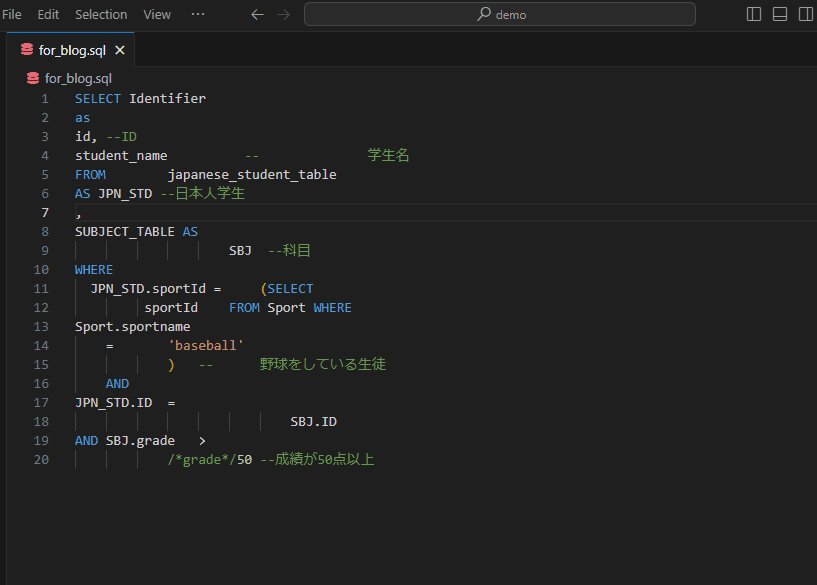Open the Edit menu

48,15
